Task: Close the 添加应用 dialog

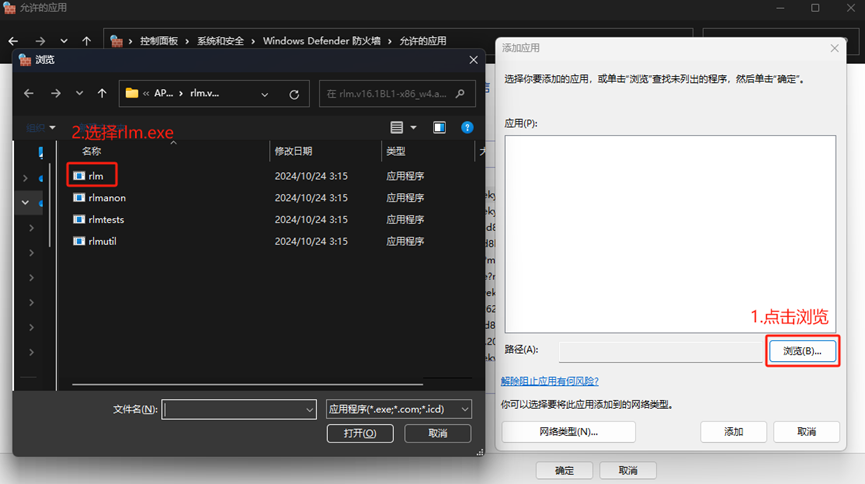Action: pos(835,49)
